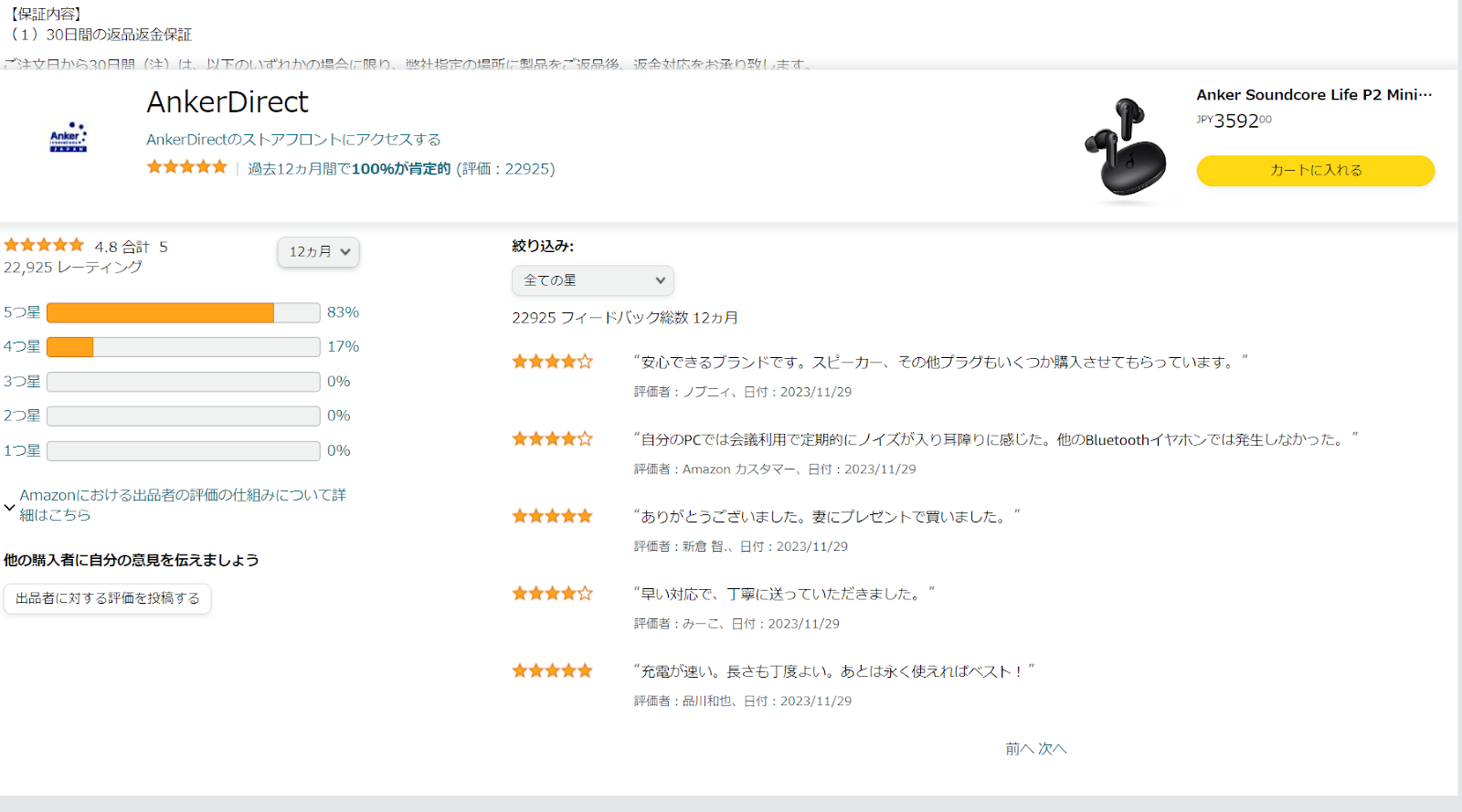The height and width of the screenshot is (812, 1462).
Task: Click reviewer line 評価者：Amazon カスタマー
Action: tap(775, 469)
